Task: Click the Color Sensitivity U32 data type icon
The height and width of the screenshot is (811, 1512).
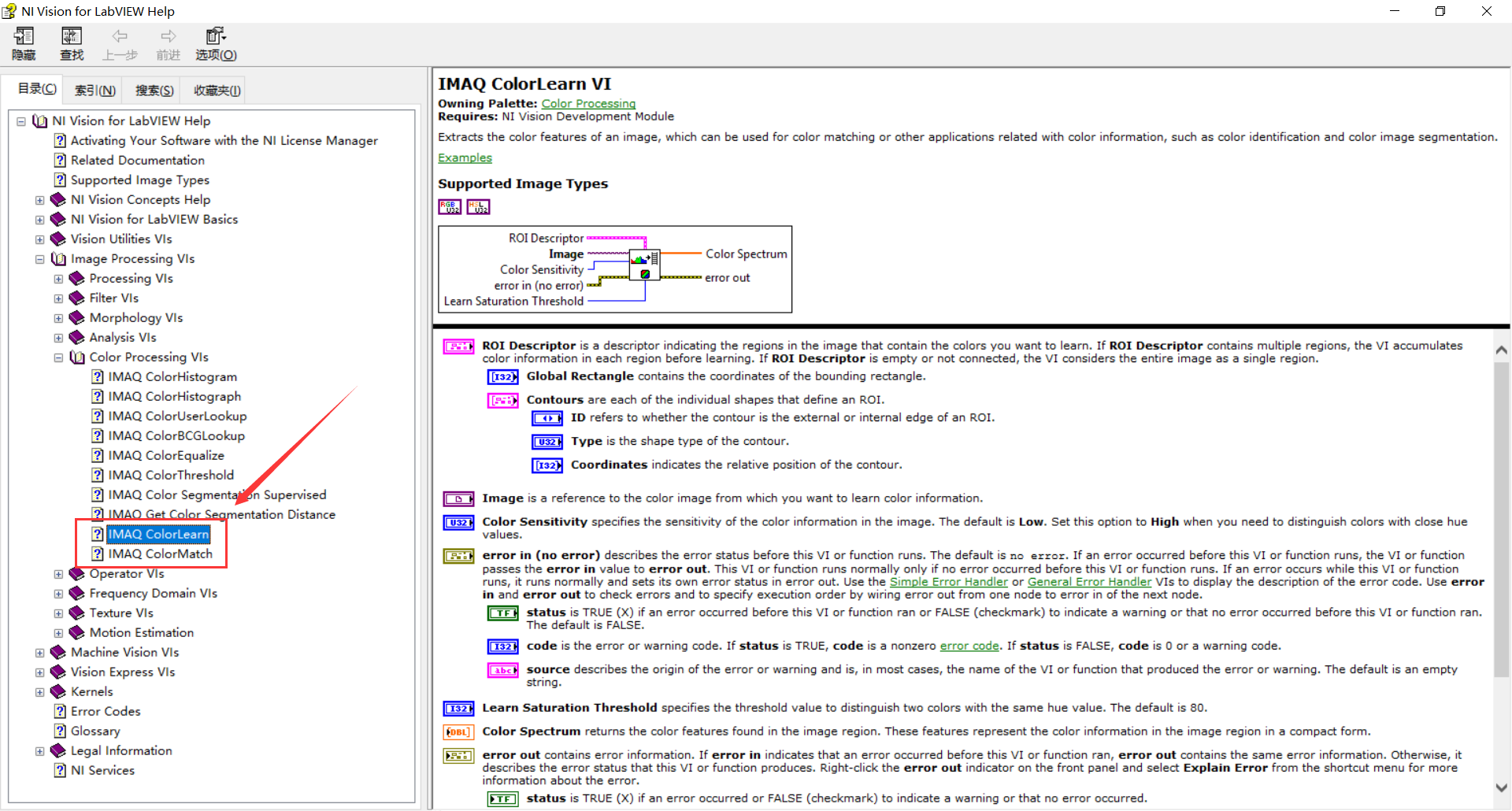Action: pos(458,523)
